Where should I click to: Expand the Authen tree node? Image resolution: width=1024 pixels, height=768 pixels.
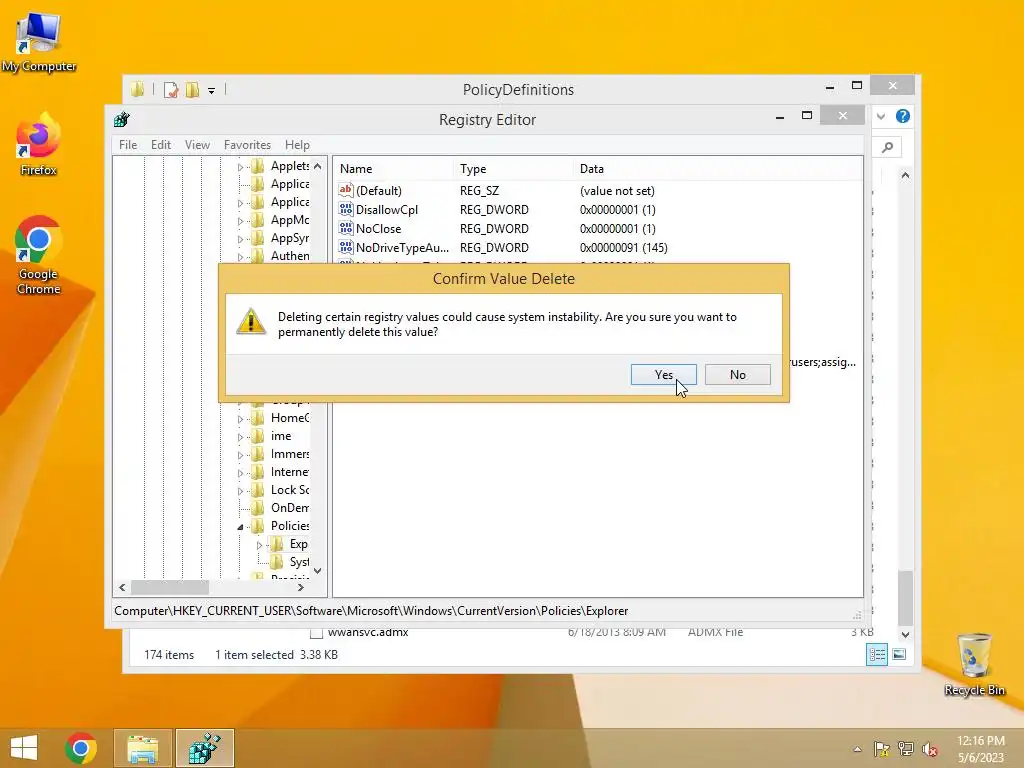240,257
